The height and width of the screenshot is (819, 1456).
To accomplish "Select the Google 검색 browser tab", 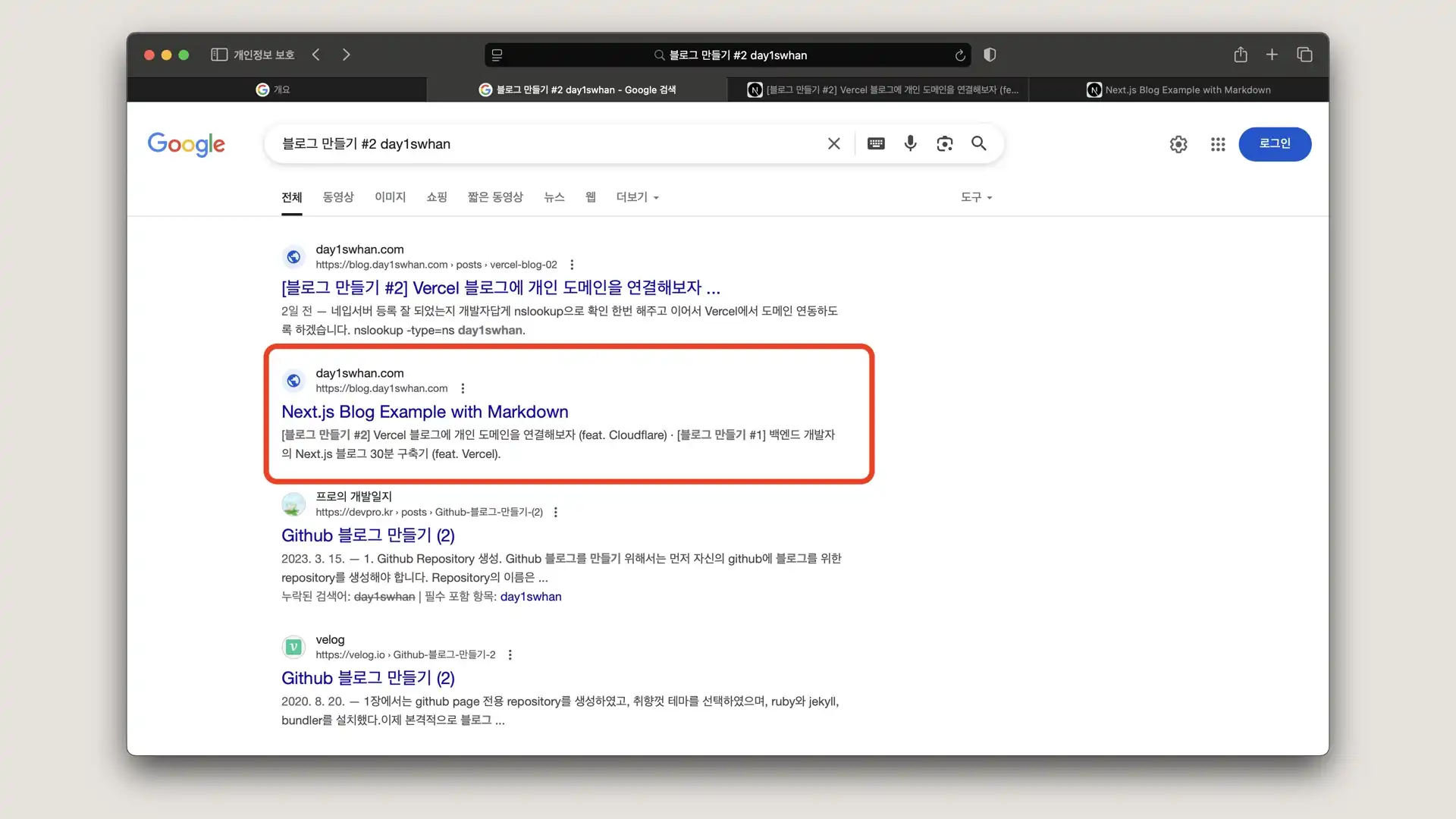I will [577, 89].
